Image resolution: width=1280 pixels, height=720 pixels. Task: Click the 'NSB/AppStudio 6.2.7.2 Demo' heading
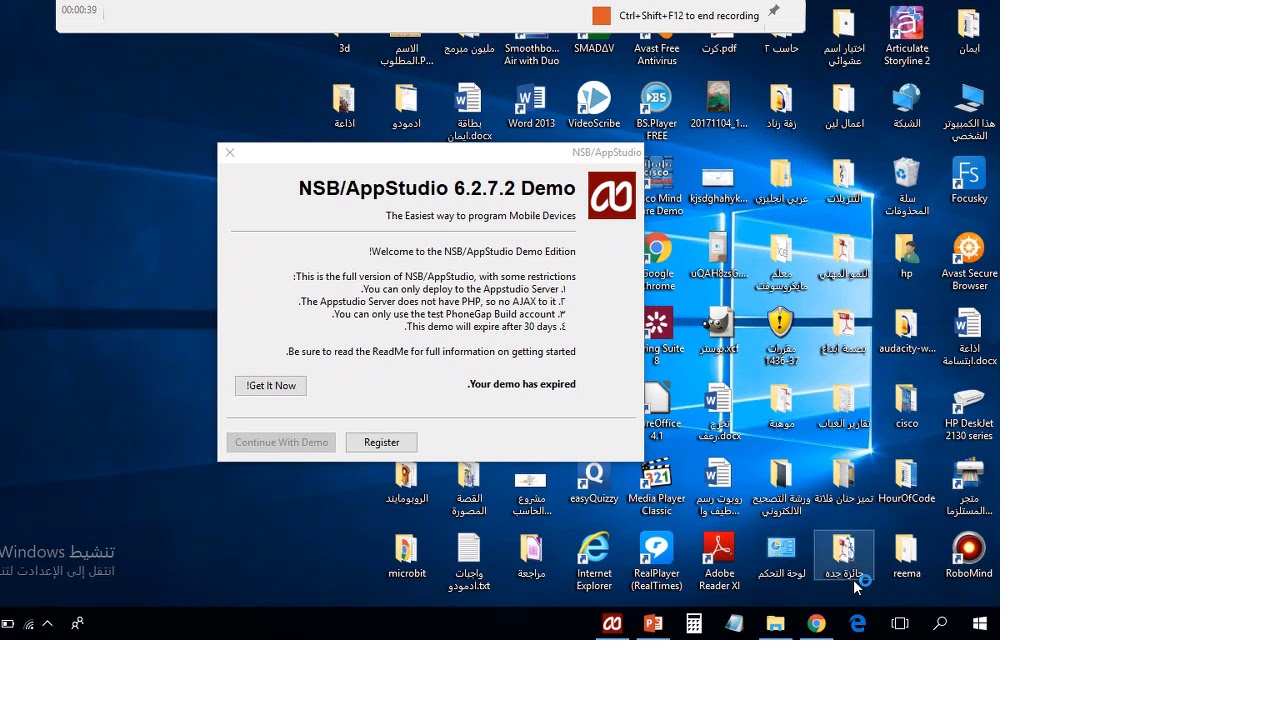click(437, 188)
